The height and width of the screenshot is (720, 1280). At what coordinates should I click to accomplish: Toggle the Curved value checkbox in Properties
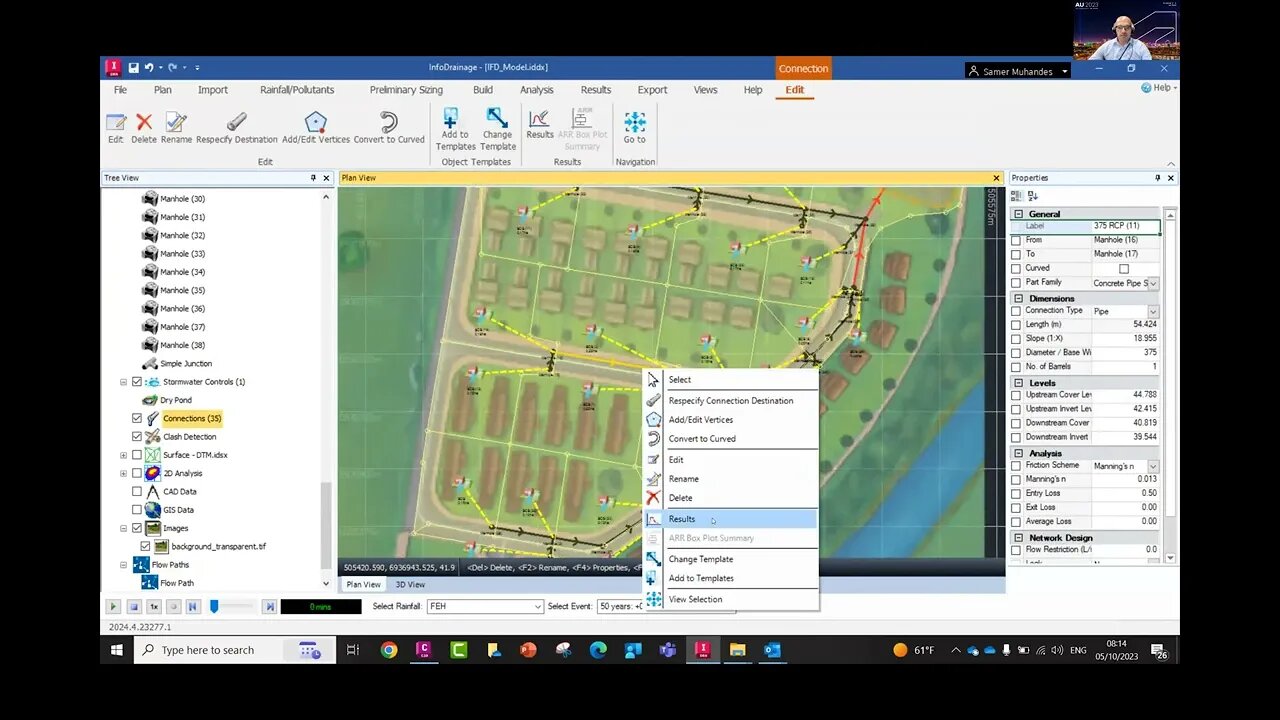point(1124,269)
